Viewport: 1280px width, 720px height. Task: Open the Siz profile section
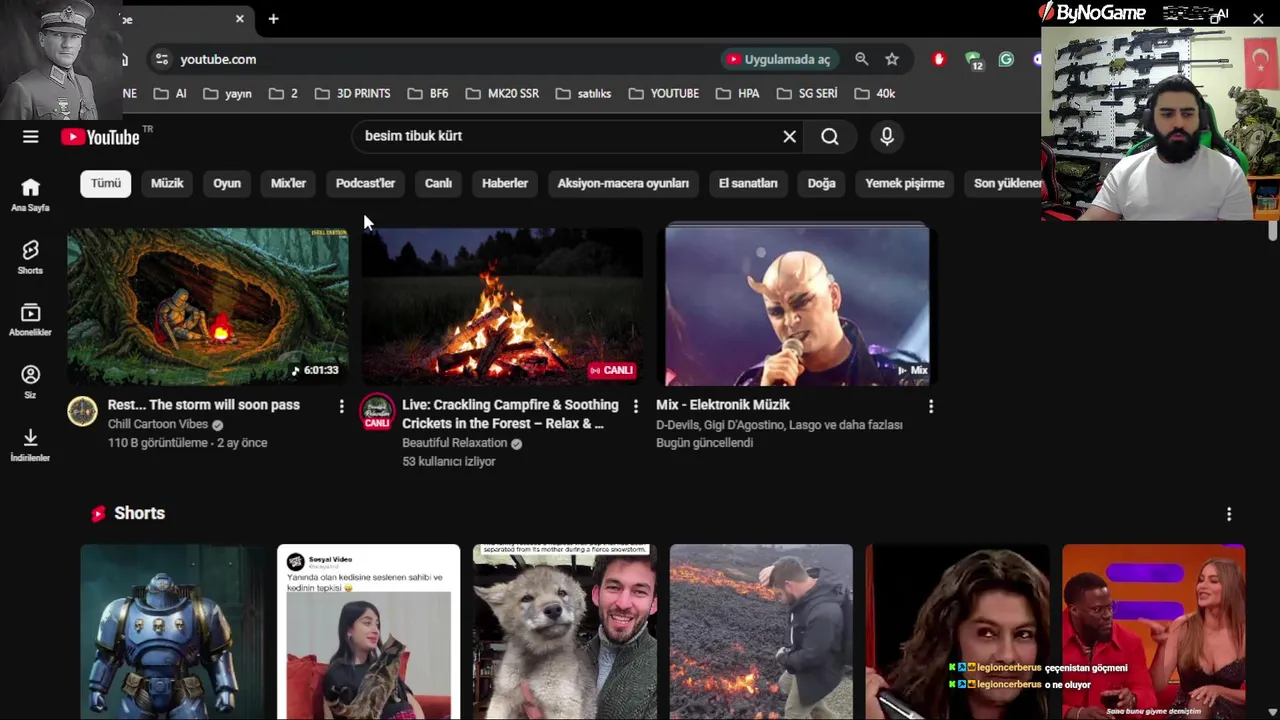[30, 382]
